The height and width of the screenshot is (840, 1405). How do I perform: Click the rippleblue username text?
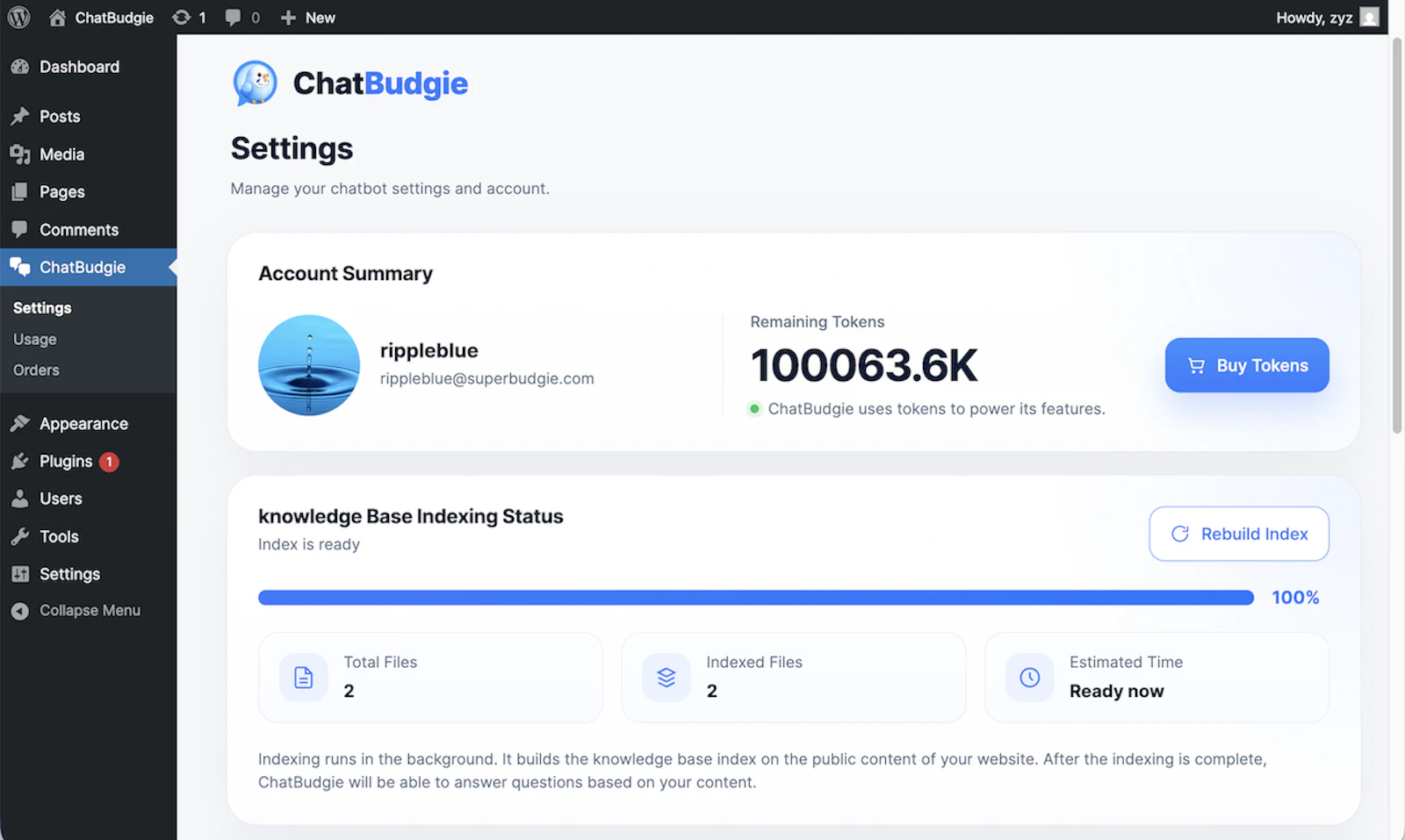pyautogui.click(x=429, y=350)
